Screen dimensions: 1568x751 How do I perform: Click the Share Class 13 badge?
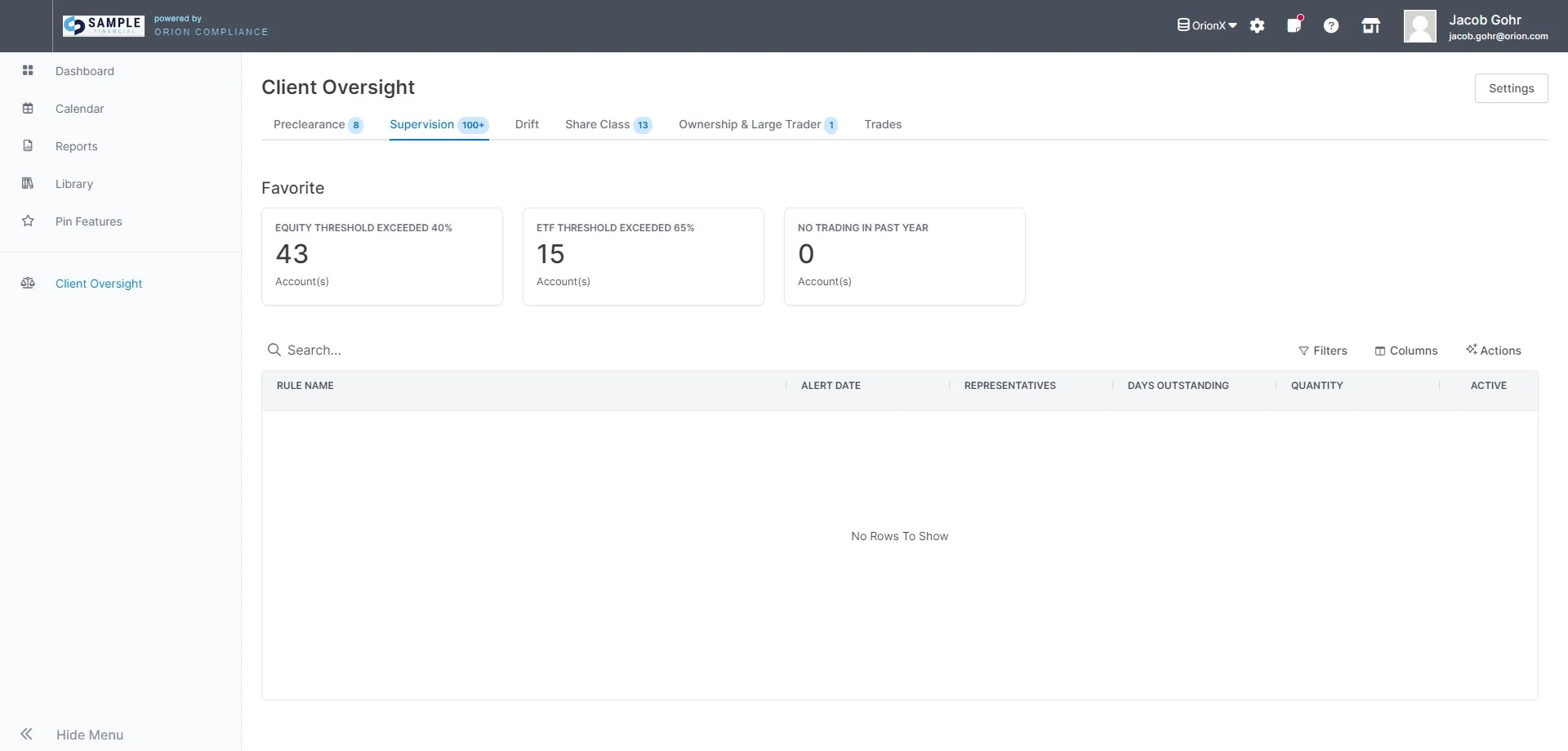[643, 125]
